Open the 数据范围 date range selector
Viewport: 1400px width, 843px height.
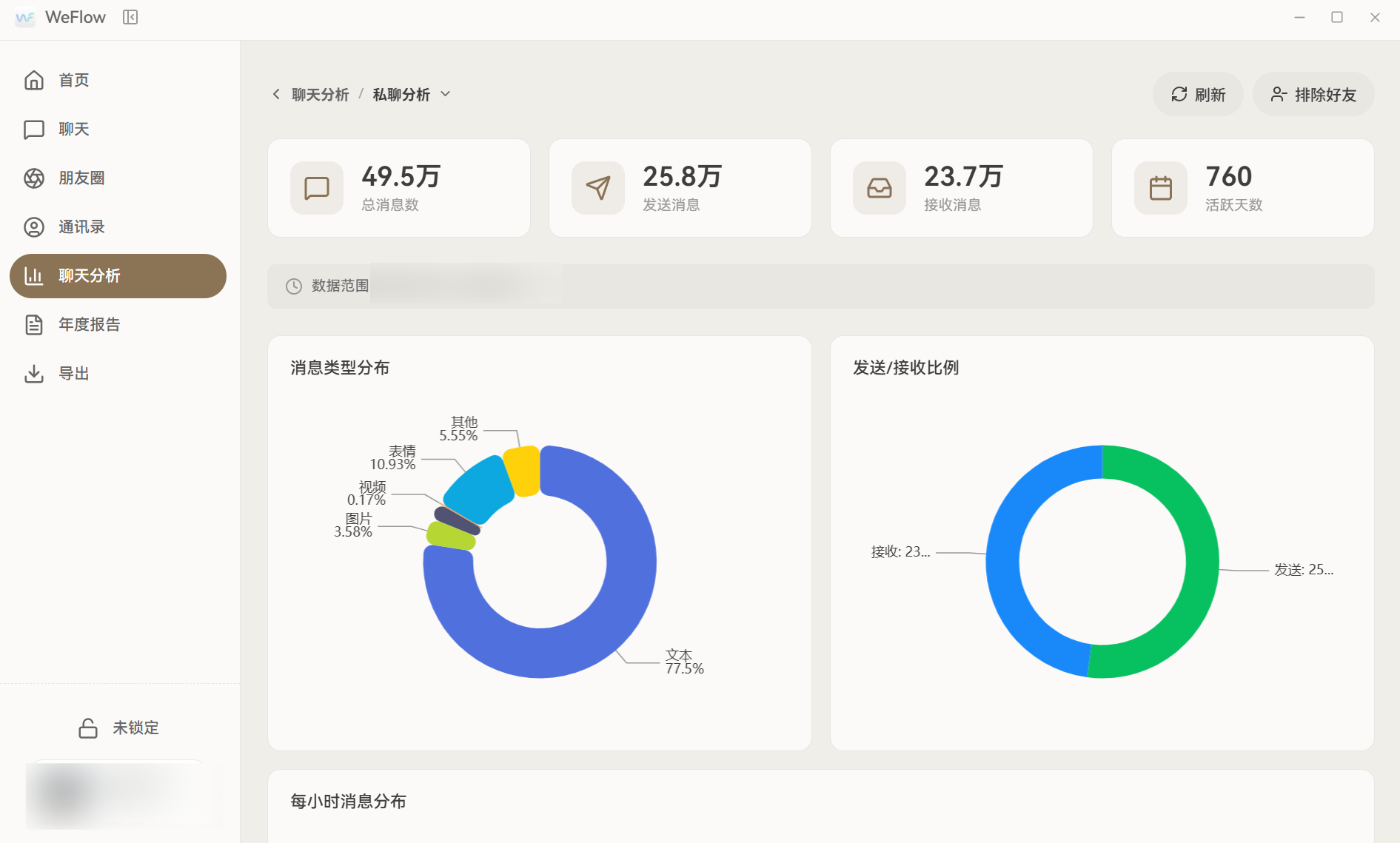(x=340, y=286)
